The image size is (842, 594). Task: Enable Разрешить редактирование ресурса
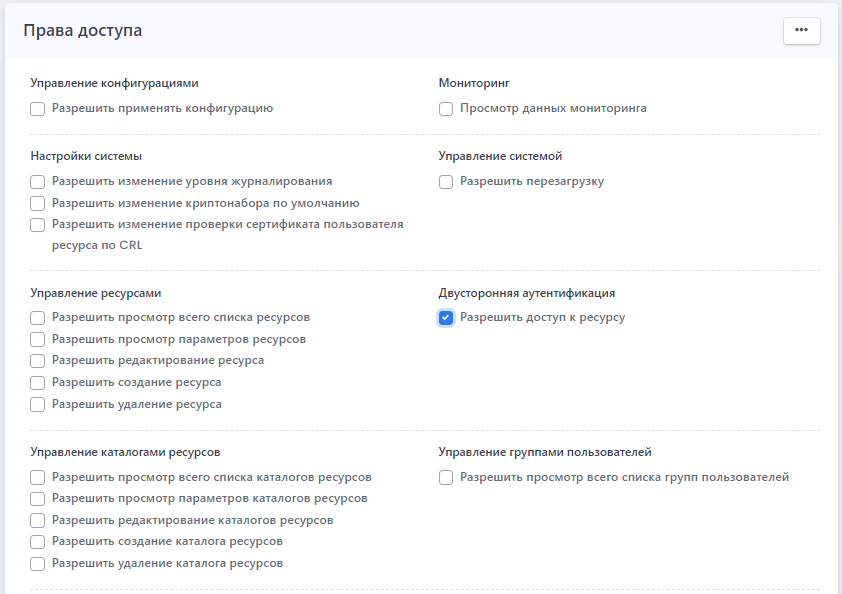38,361
